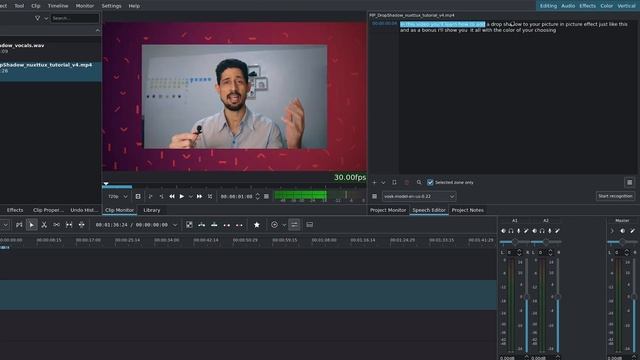Image resolution: width=640 pixels, height=360 pixels.
Task: Click the set zone in point icon
Action: (150, 197)
